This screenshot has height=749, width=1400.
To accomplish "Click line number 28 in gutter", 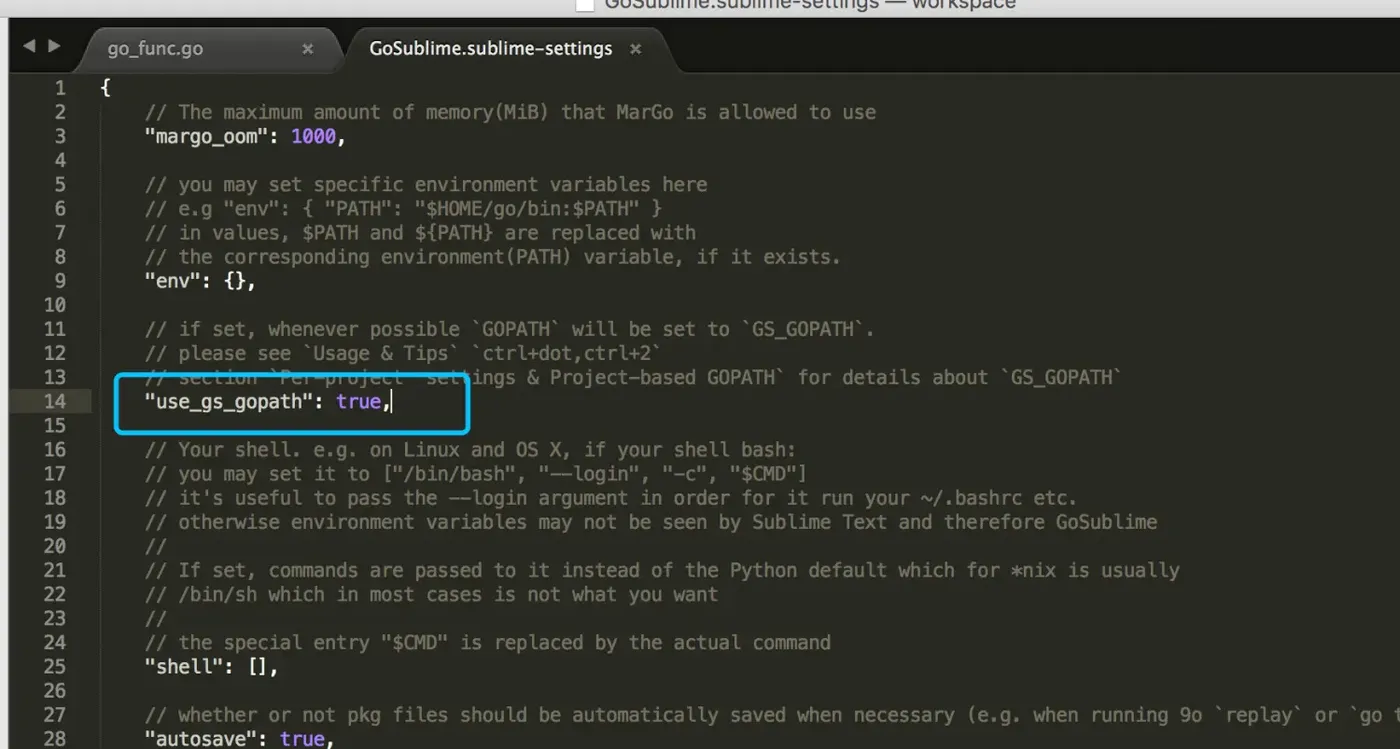I will 54,739.
